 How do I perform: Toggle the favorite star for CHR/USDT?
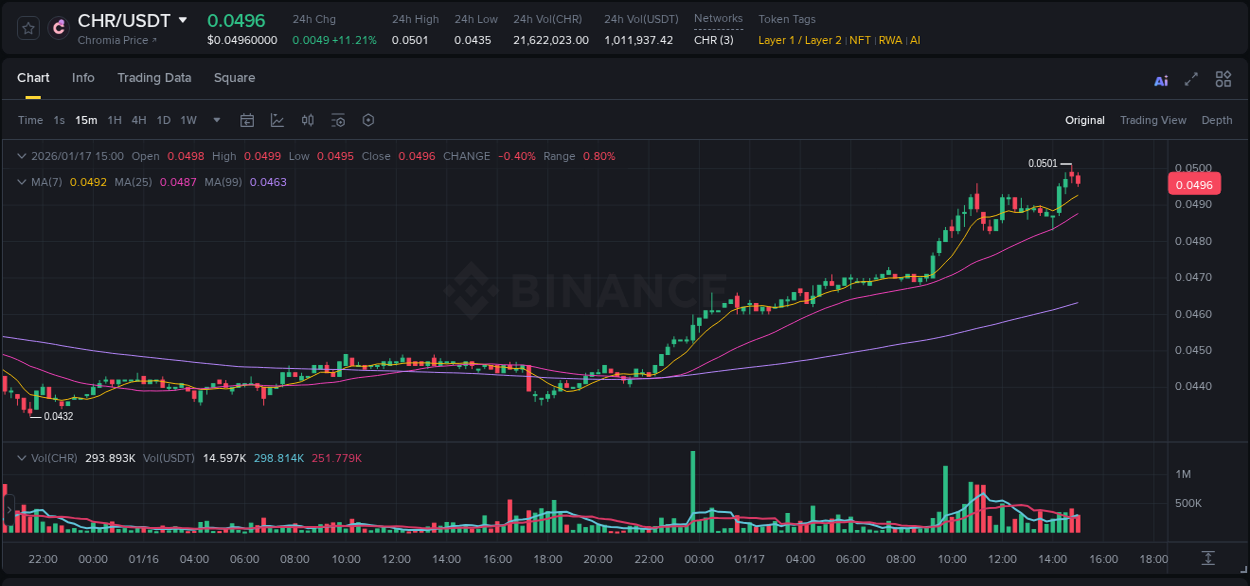[x=26, y=28]
